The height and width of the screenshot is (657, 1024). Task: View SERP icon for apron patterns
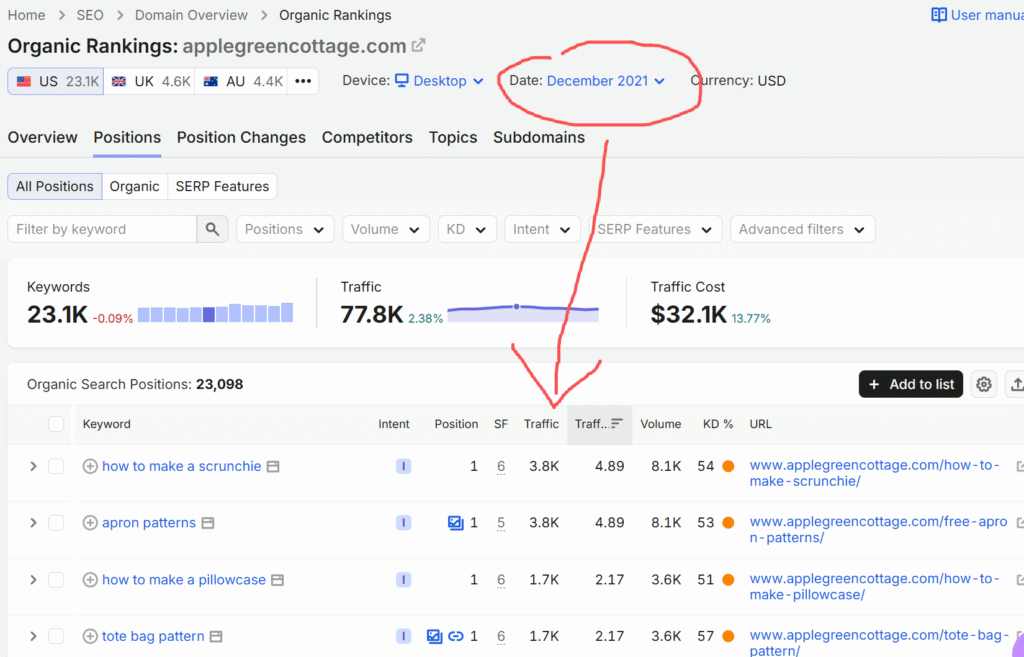[208, 523]
